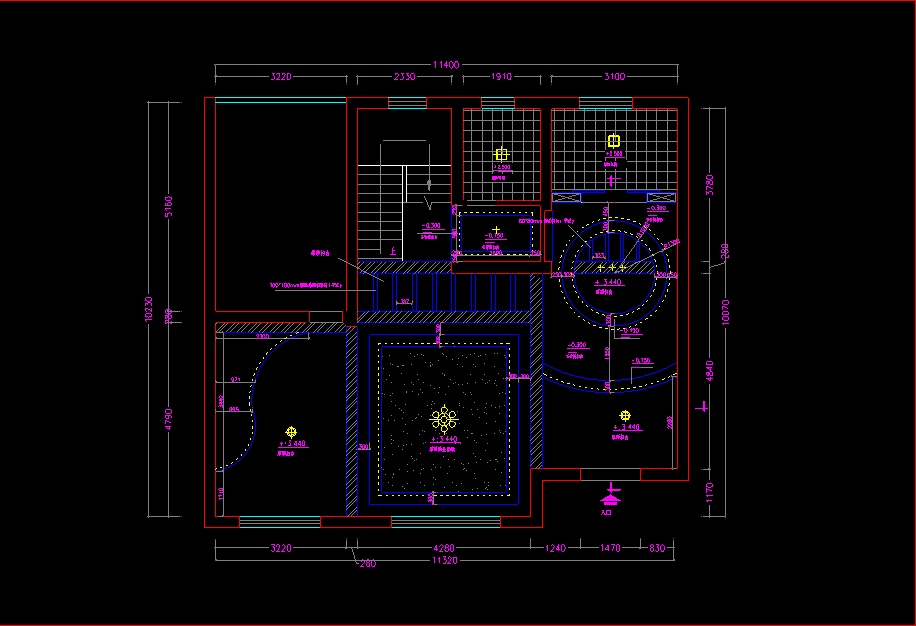Select the speckled ceiling hatch in the central room

(x=443, y=419)
